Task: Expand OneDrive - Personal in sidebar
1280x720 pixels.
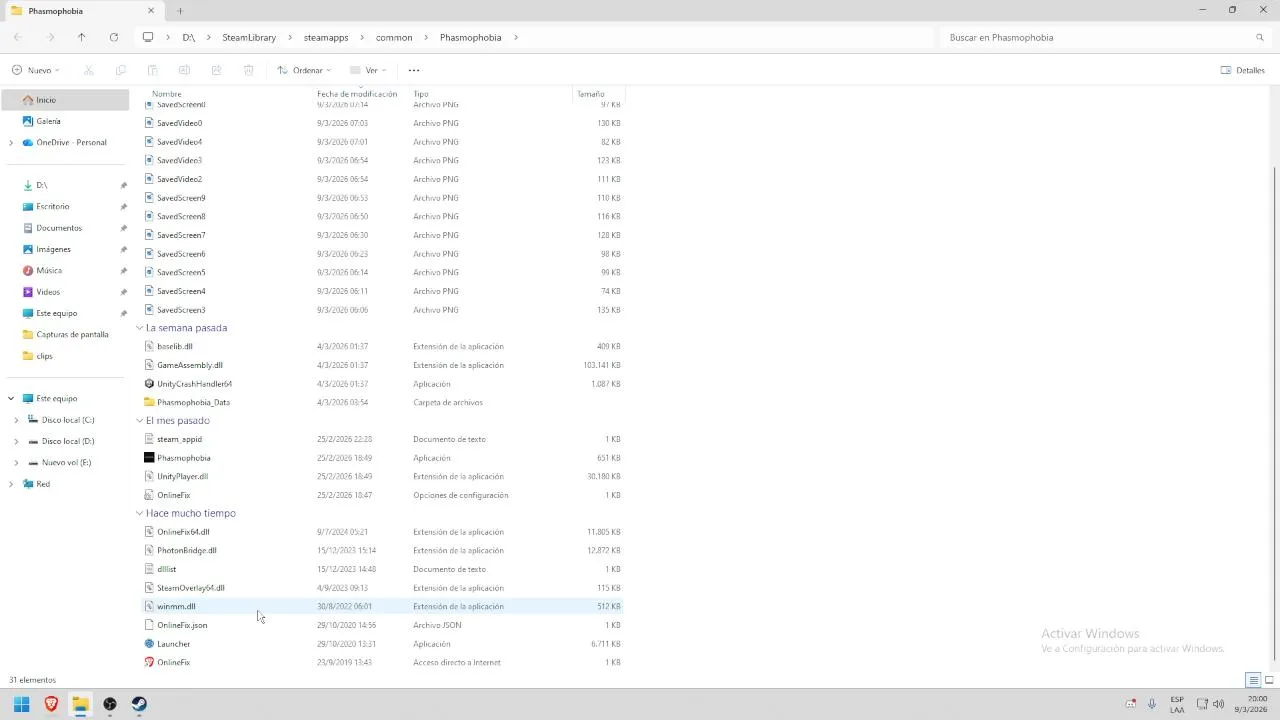Action: [x=11, y=143]
